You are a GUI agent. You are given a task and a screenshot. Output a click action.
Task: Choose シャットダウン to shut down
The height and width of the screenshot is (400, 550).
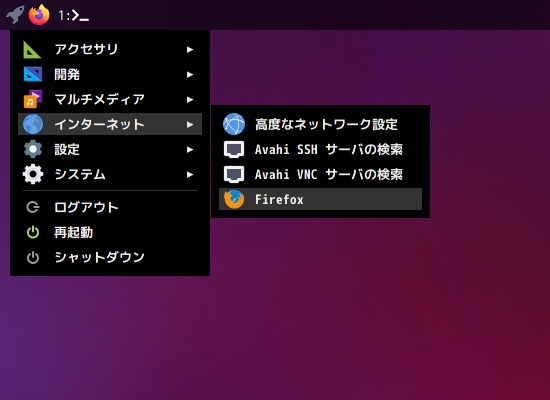click(x=110, y=257)
